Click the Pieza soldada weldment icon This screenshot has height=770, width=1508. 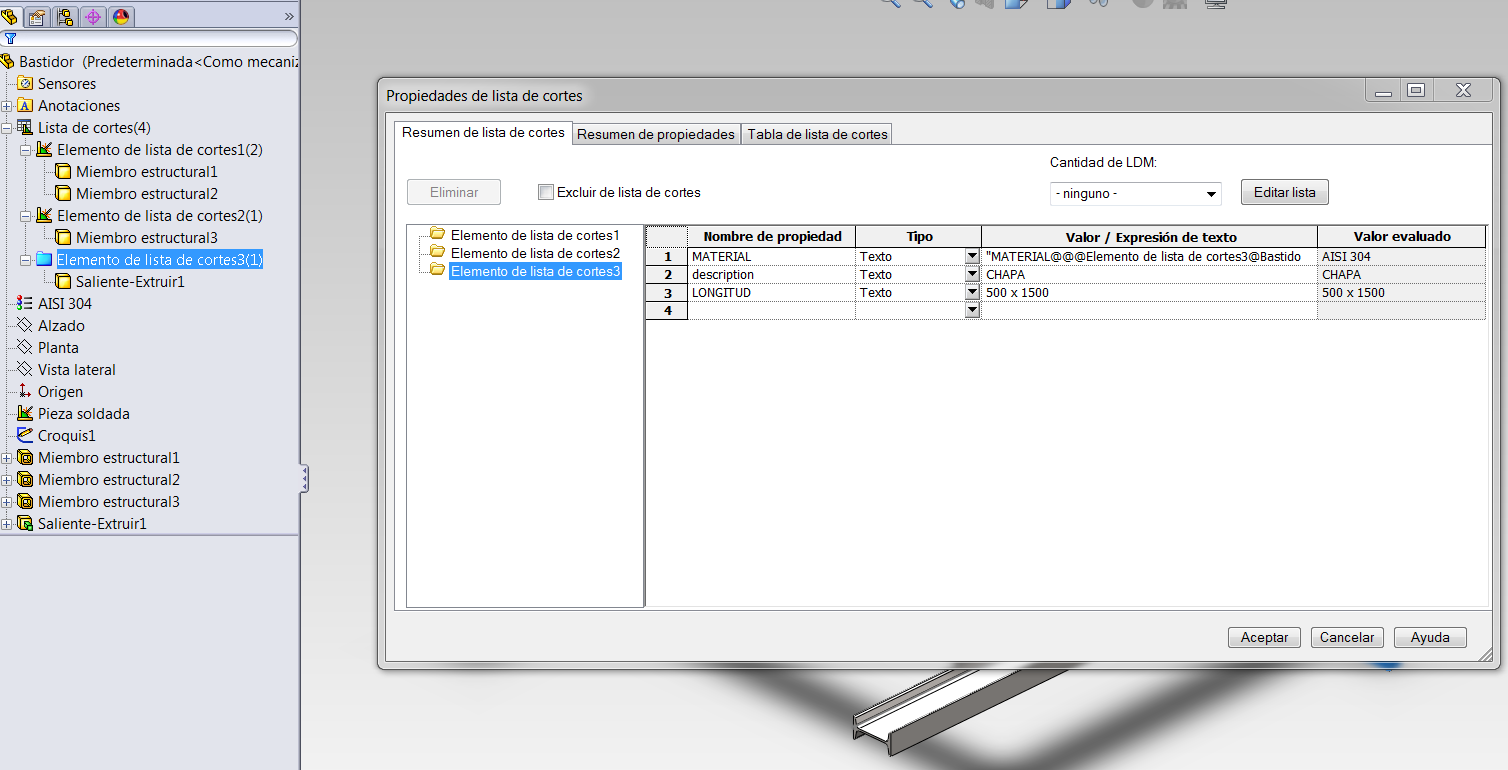(26, 414)
